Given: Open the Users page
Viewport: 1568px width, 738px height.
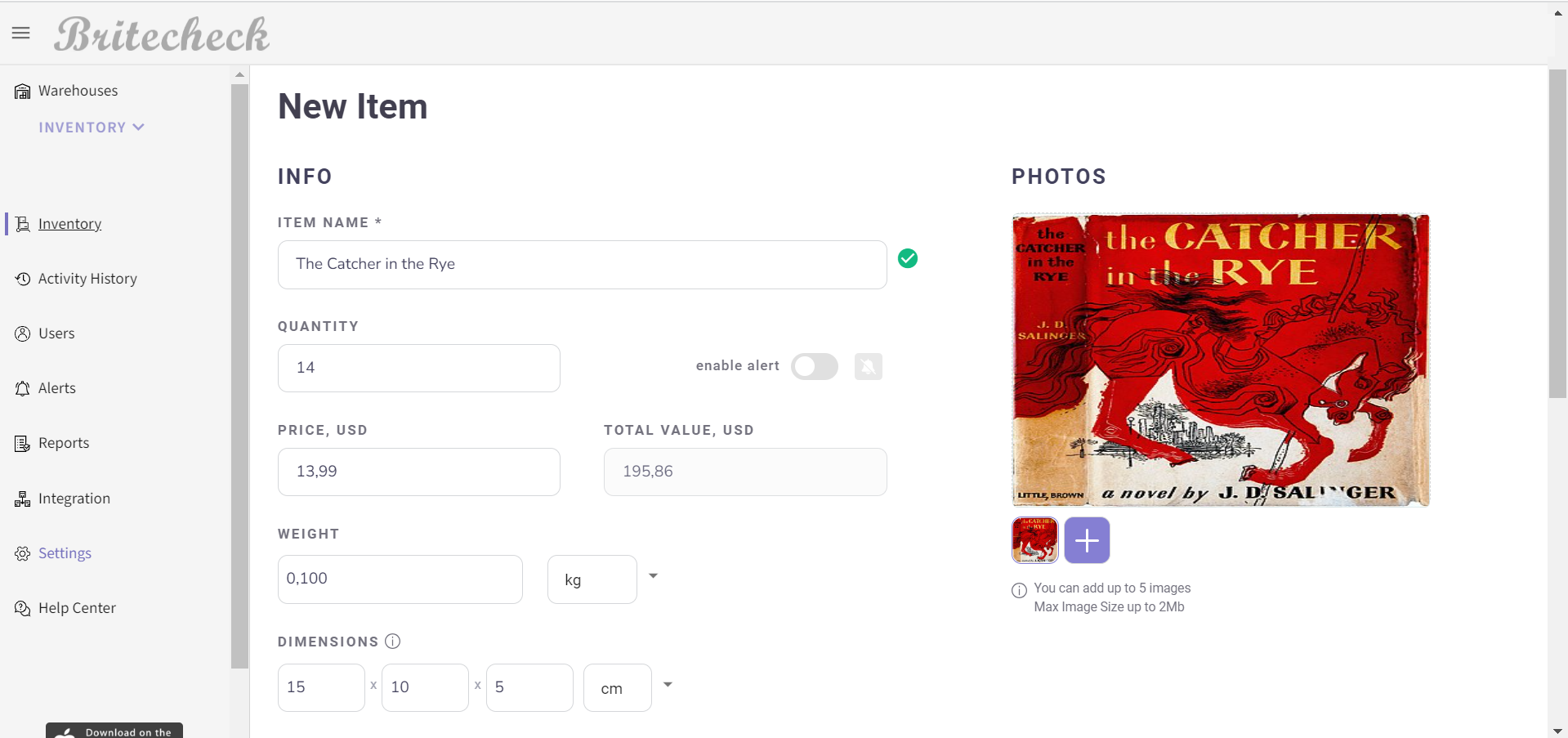Looking at the screenshot, I should 56,333.
